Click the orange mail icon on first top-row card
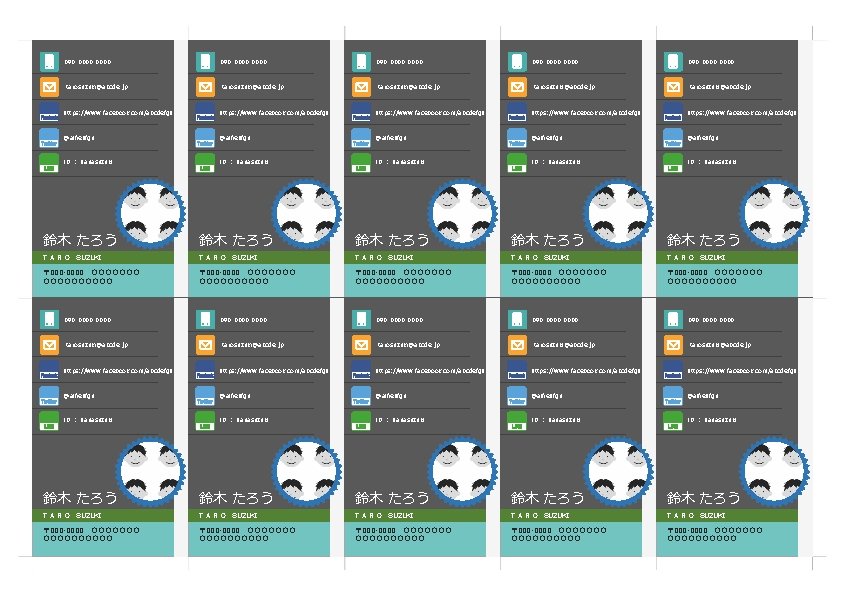 pos(49,87)
